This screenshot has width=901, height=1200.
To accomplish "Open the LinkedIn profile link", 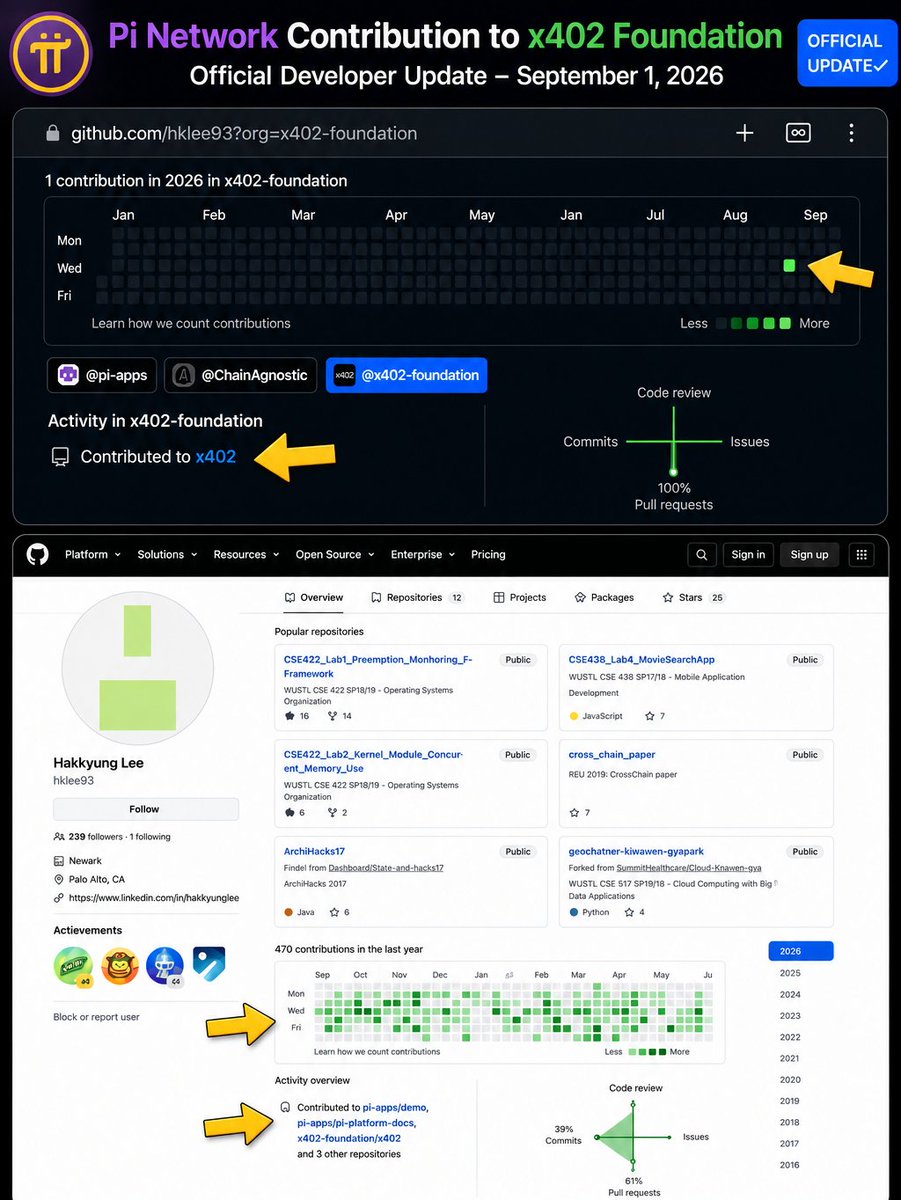I will [154, 898].
